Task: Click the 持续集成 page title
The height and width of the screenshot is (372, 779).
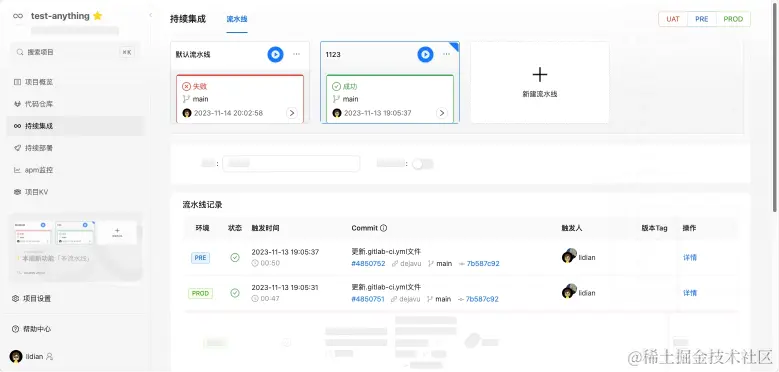Action: click(188, 19)
